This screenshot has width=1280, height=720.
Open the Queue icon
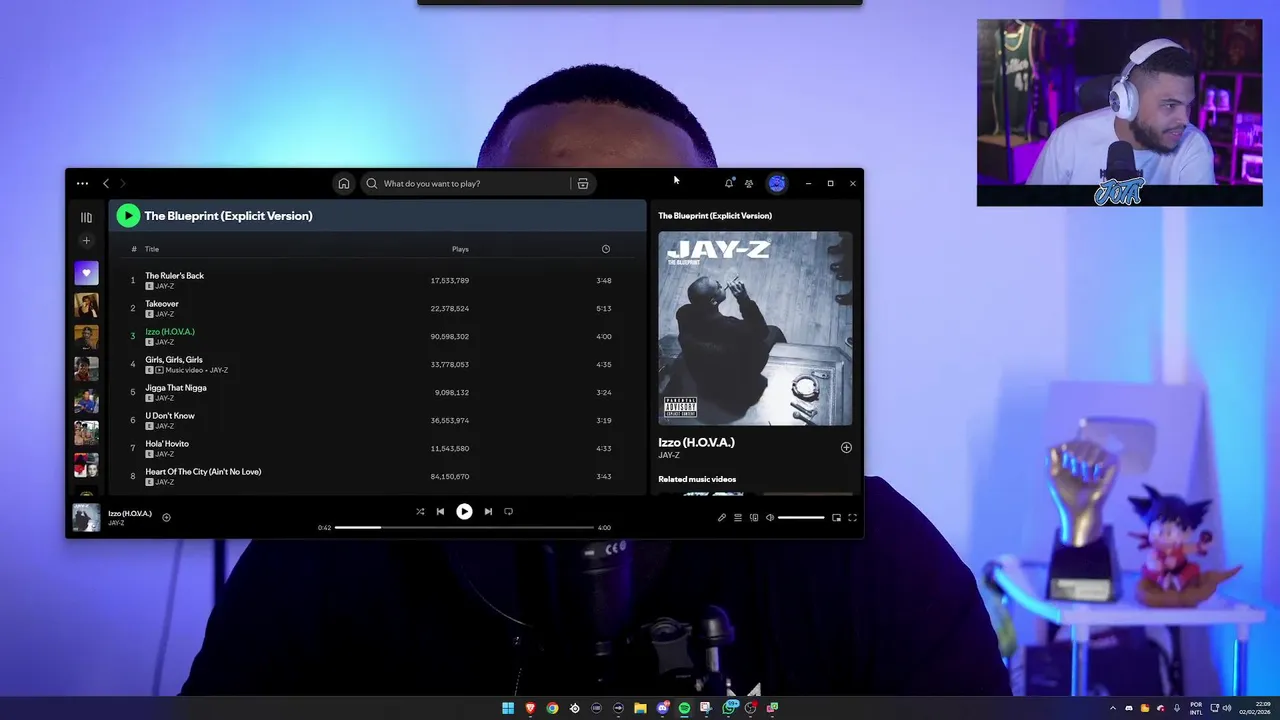coord(738,518)
